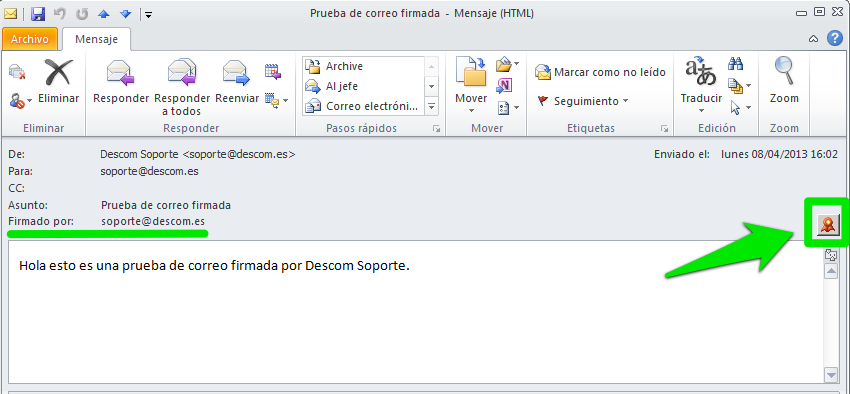
Task: Click the Redo icon in title bar
Action: 81,14
